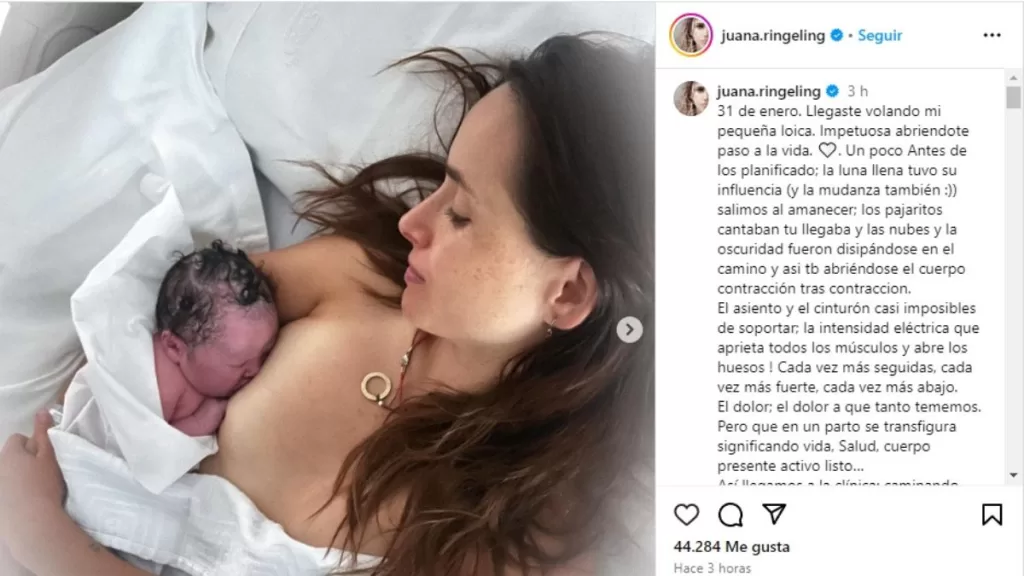Viewport: 1024px width, 576px height.
Task: Click the Hace 3 horas timestamp
Action: click(712, 568)
